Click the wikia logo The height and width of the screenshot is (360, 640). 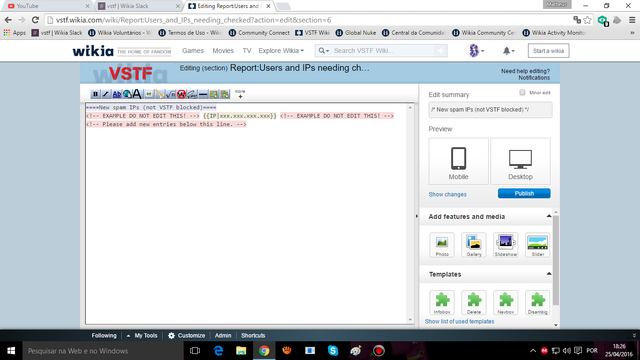(93, 51)
